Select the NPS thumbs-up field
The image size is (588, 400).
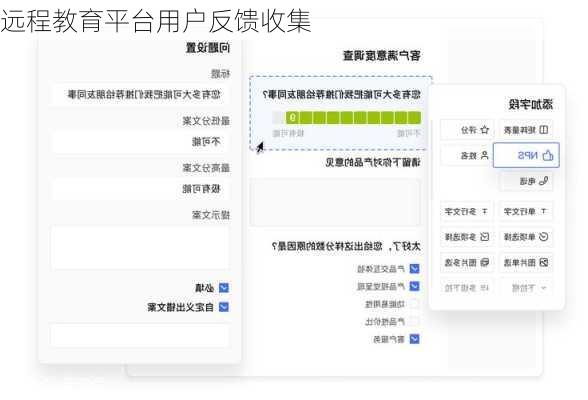coord(526,155)
